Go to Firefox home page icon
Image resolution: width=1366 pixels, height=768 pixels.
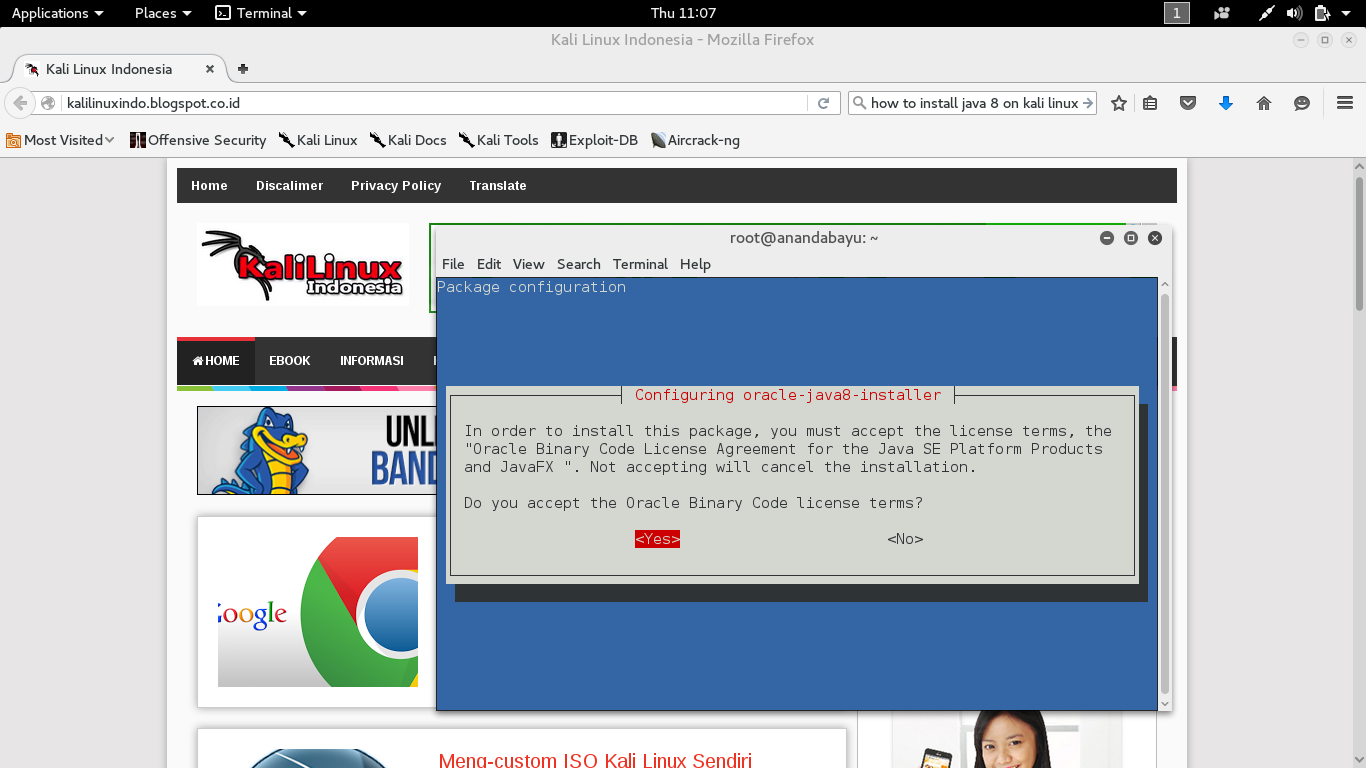(1264, 103)
